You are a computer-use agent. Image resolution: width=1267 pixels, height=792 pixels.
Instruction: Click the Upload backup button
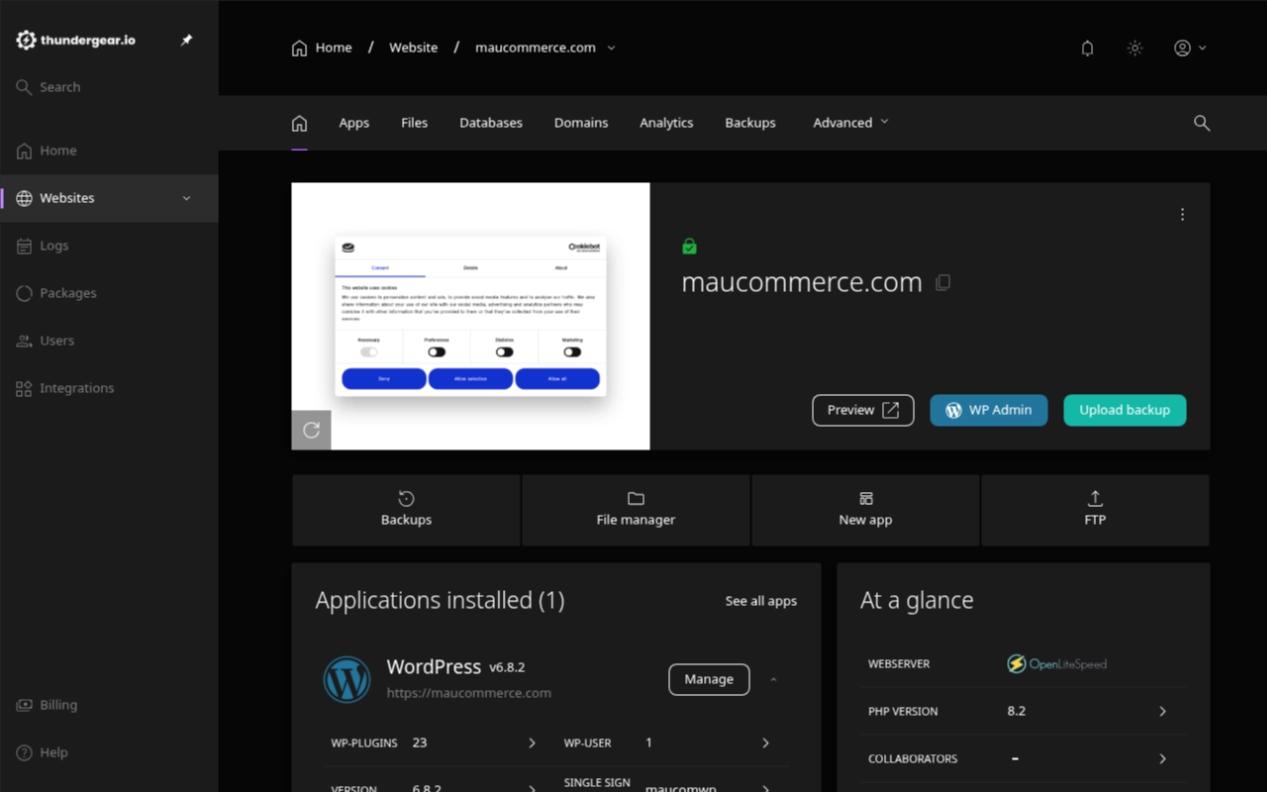click(x=1124, y=410)
